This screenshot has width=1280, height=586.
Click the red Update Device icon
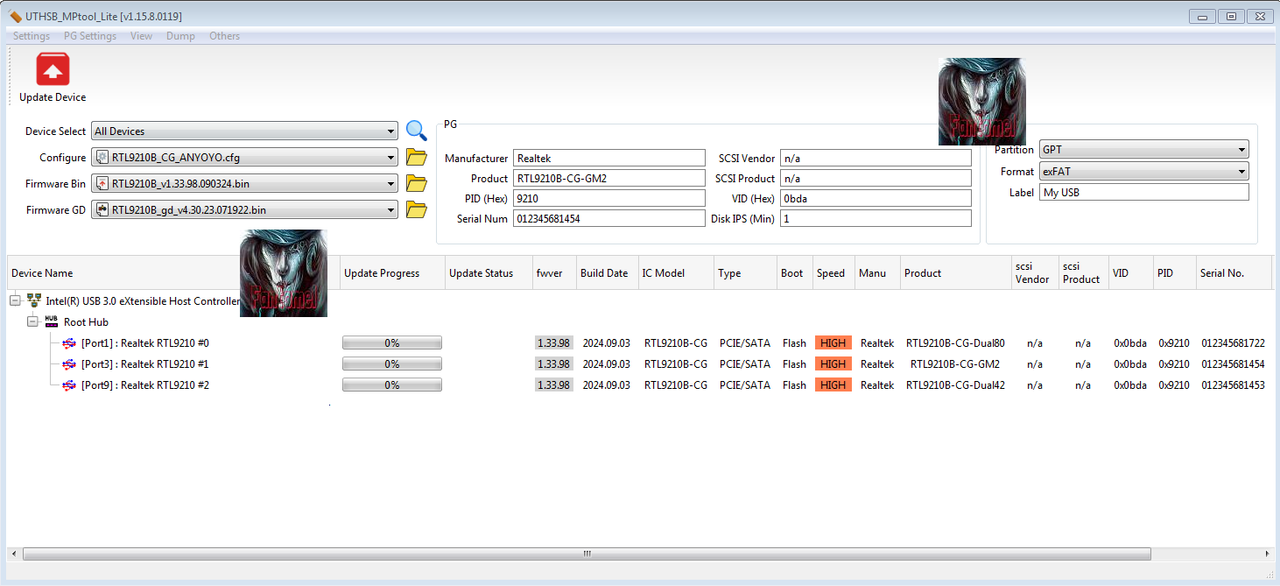click(x=53, y=70)
